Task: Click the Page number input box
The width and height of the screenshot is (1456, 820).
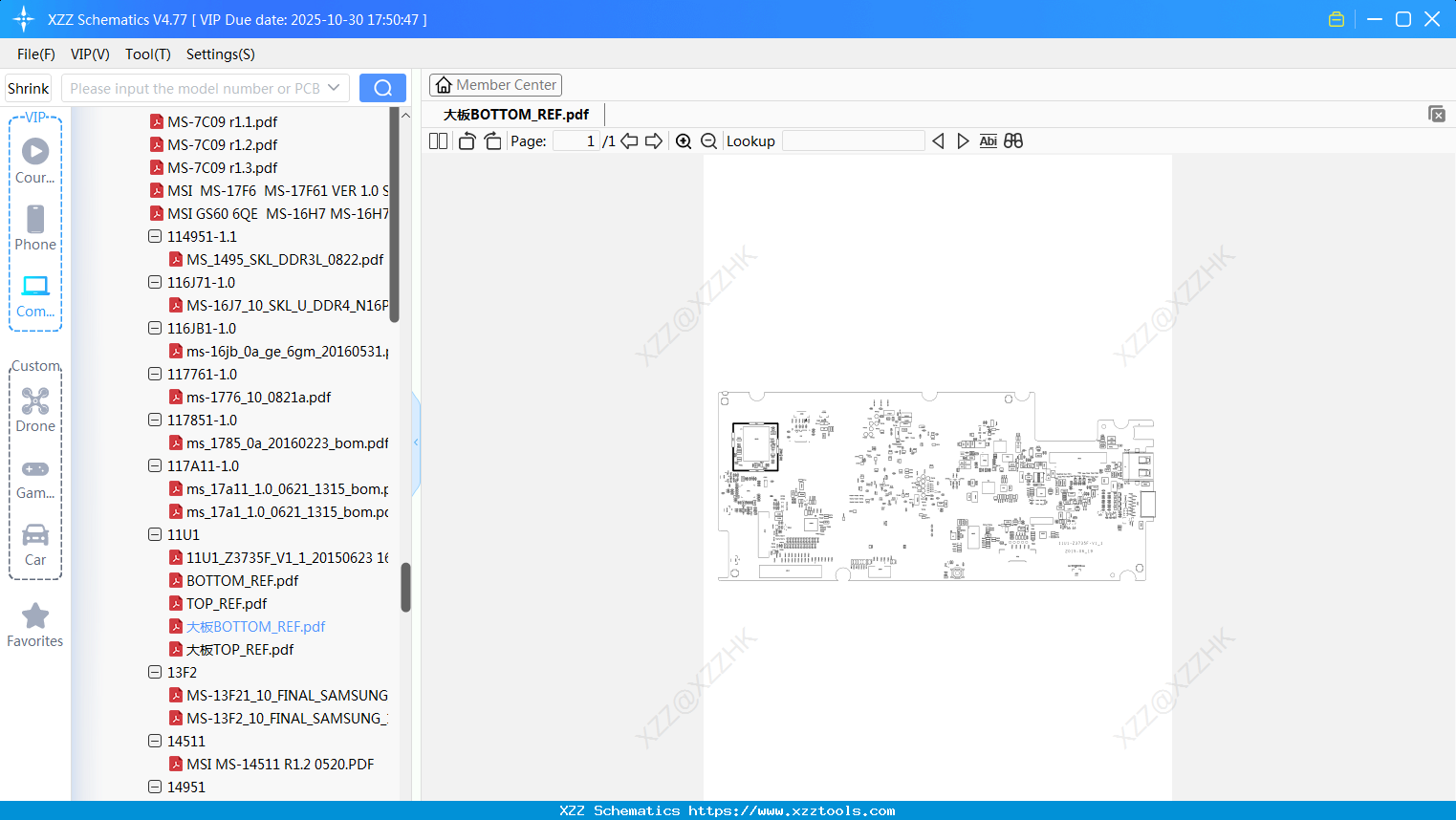Action: click(576, 141)
